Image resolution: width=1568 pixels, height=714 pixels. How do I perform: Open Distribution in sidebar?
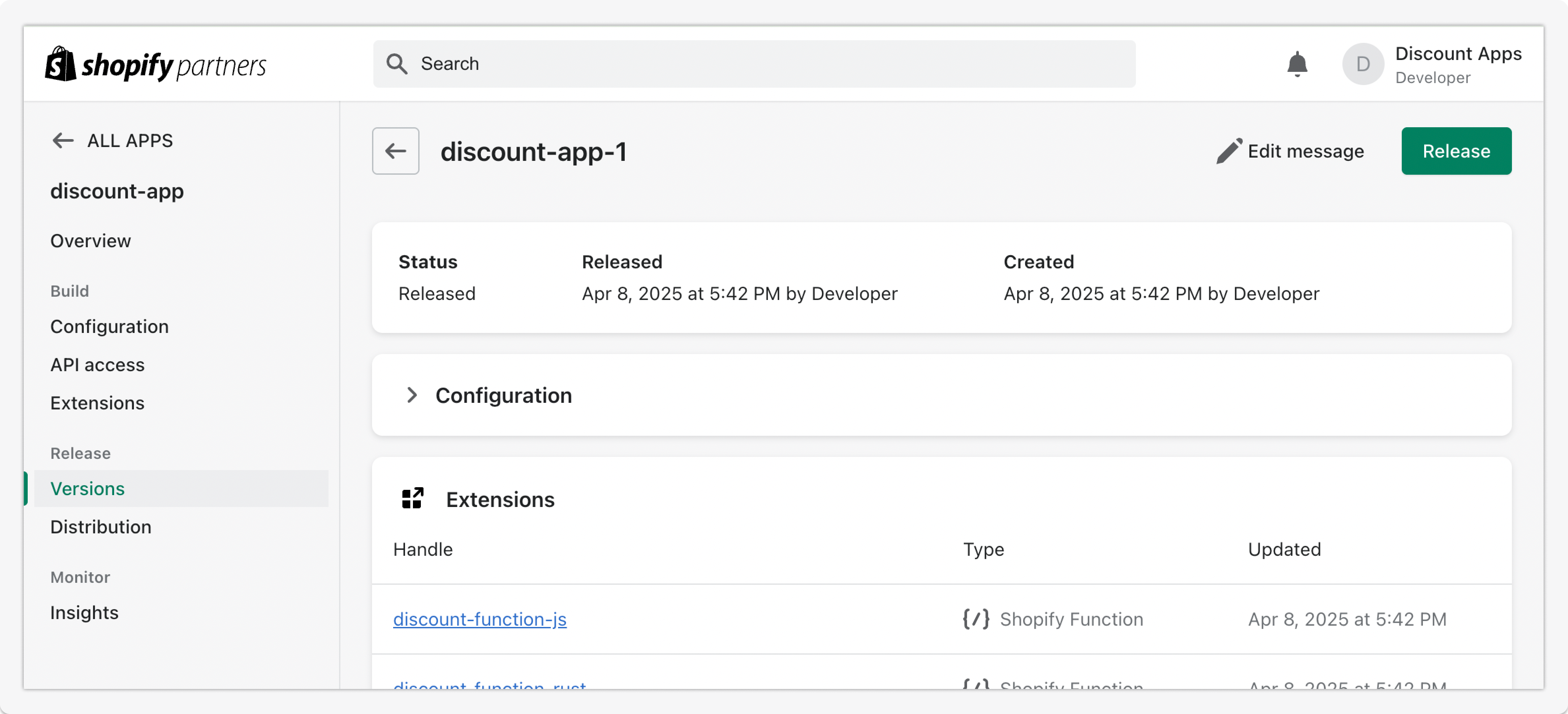click(x=101, y=527)
